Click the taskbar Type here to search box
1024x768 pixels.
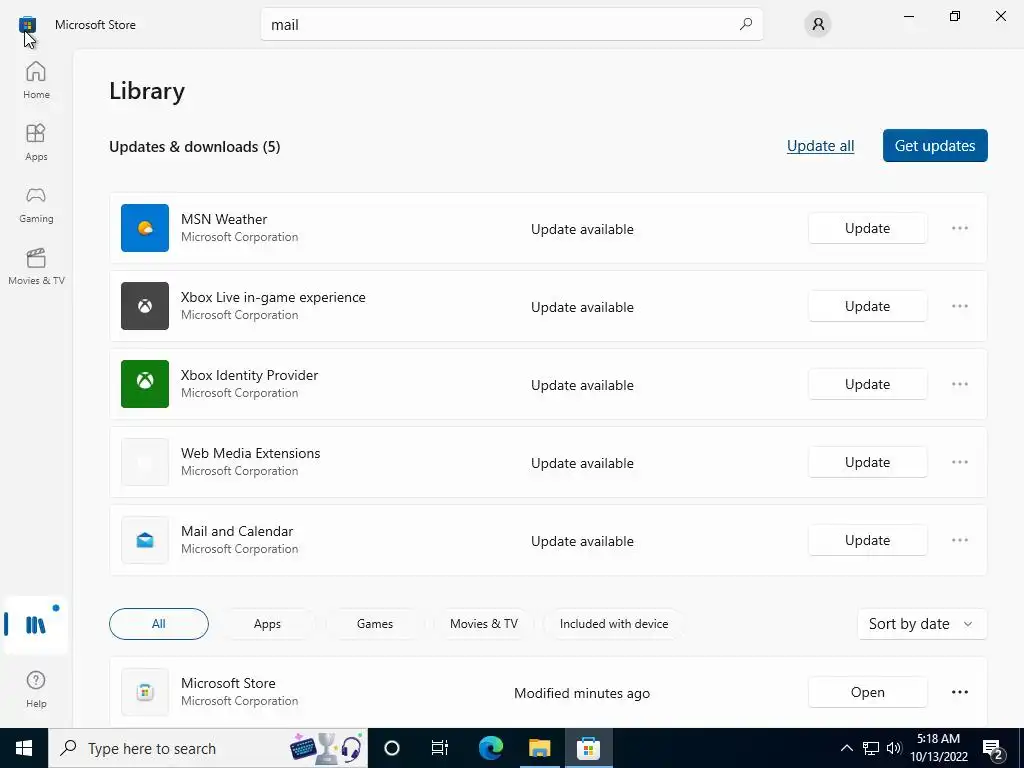tap(208, 748)
